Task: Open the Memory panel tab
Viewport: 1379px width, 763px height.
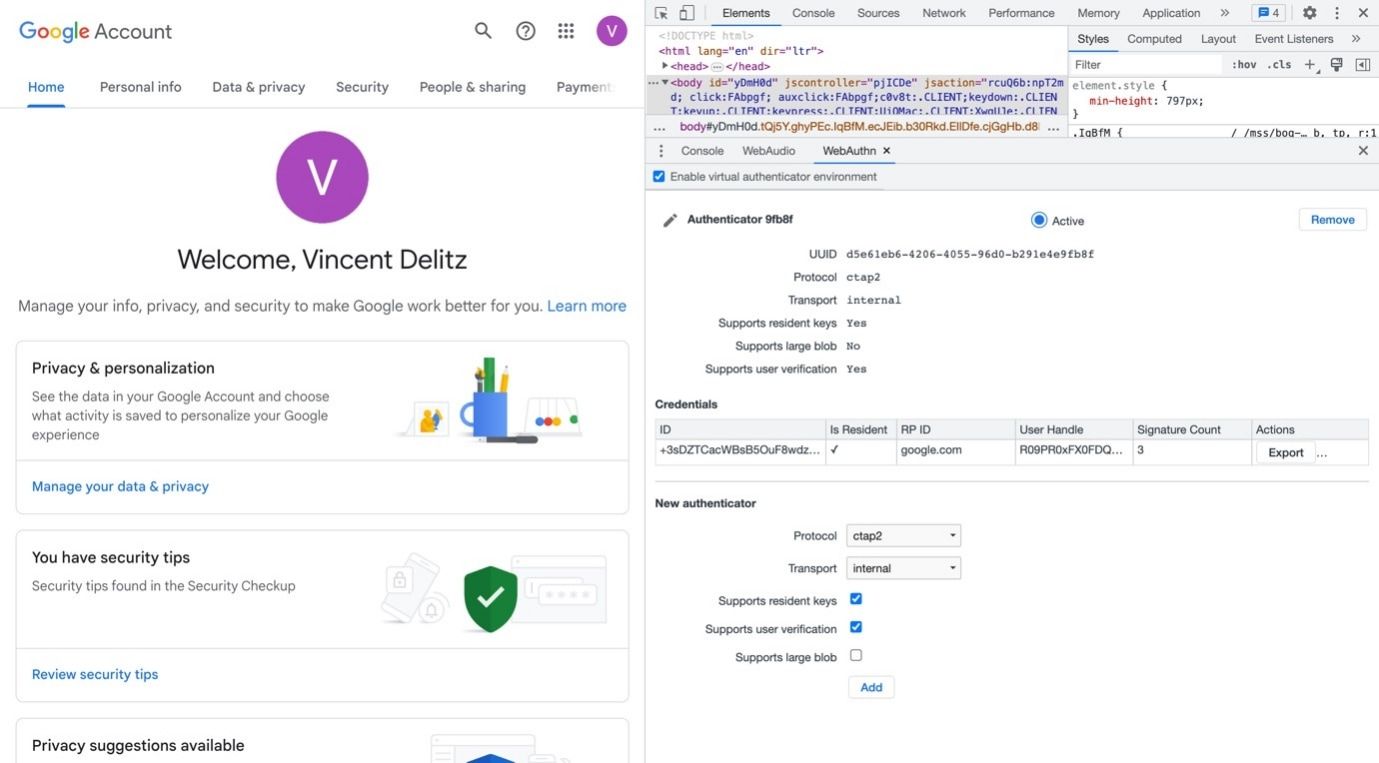Action: point(1098,13)
